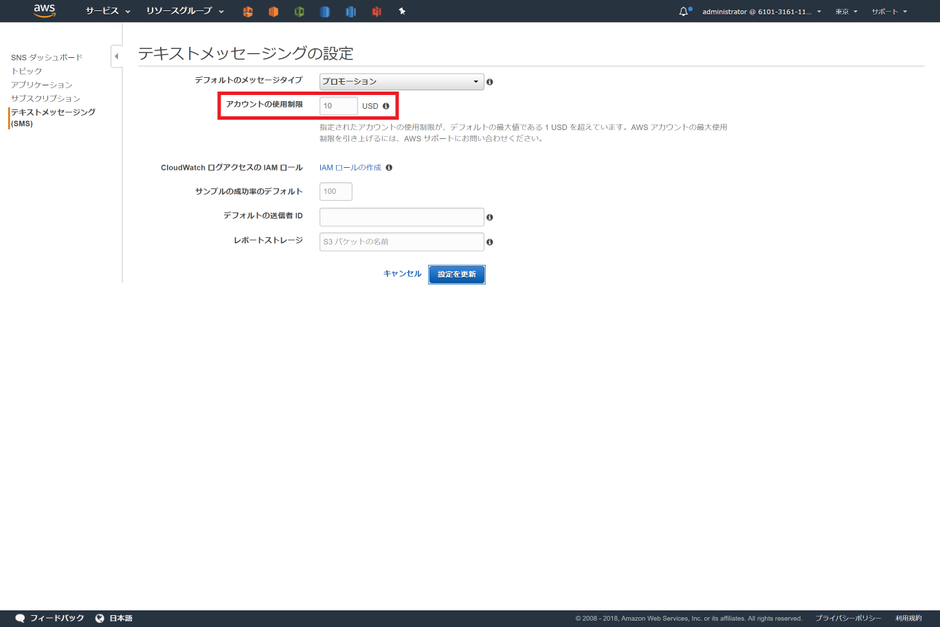Open the default message type dropdown
Screen dimensions: 940x627
(401, 82)
